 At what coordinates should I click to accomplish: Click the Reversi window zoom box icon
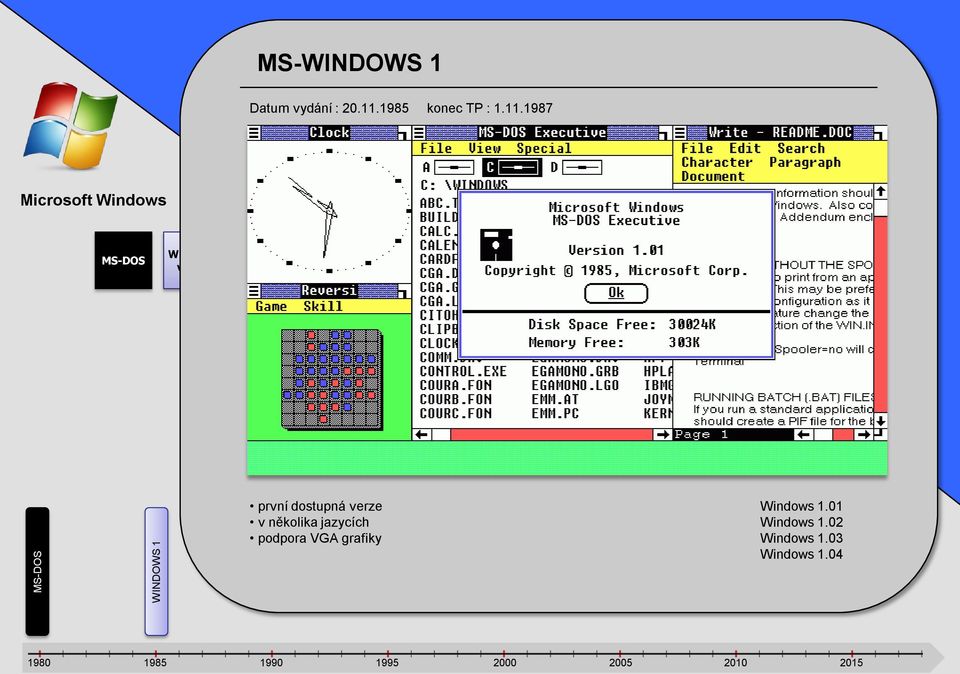pyautogui.click(x=403, y=291)
